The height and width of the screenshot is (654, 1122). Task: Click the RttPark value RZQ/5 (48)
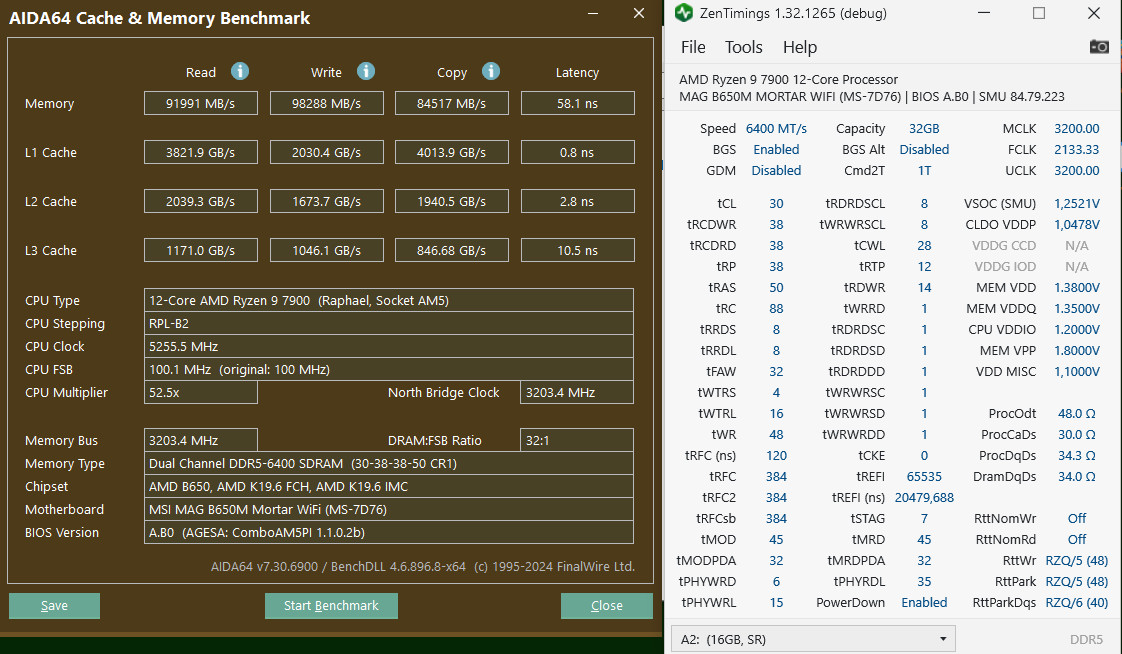(1076, 581)
